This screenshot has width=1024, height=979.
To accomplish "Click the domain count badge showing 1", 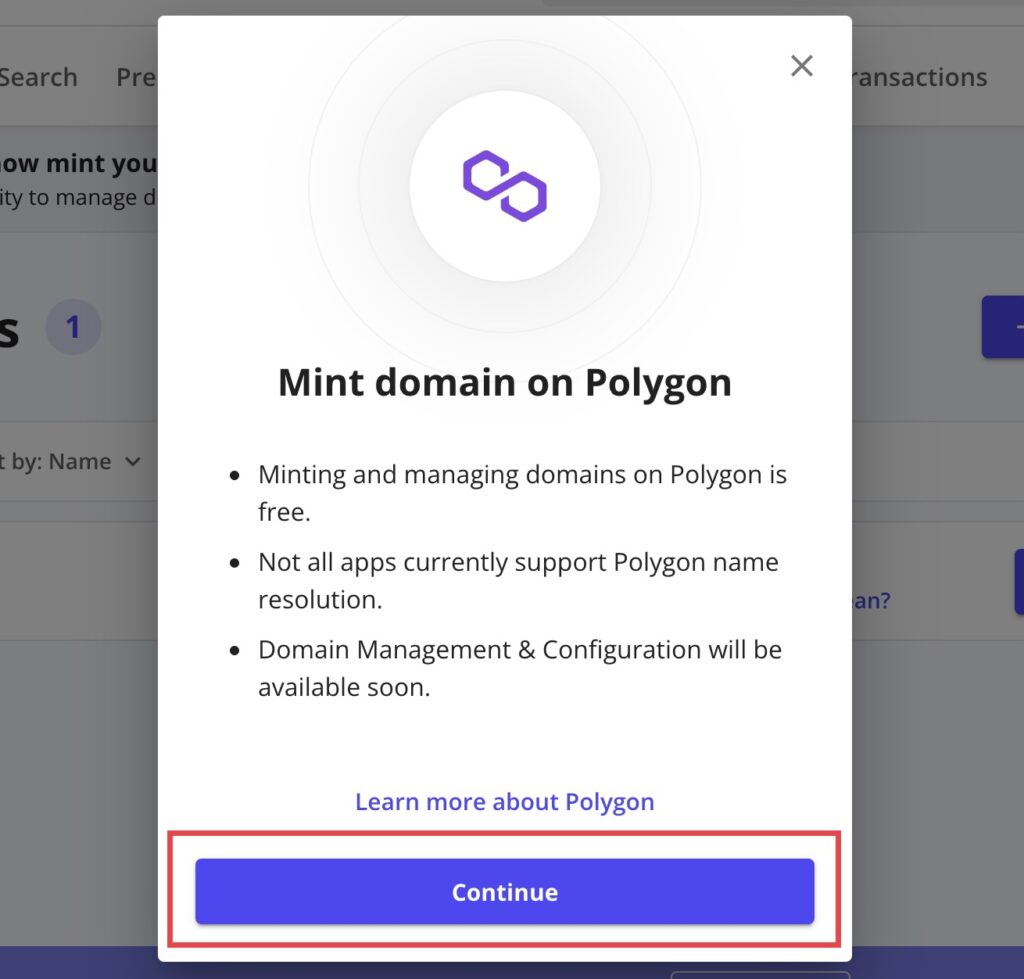I will [x=73, y=327].
